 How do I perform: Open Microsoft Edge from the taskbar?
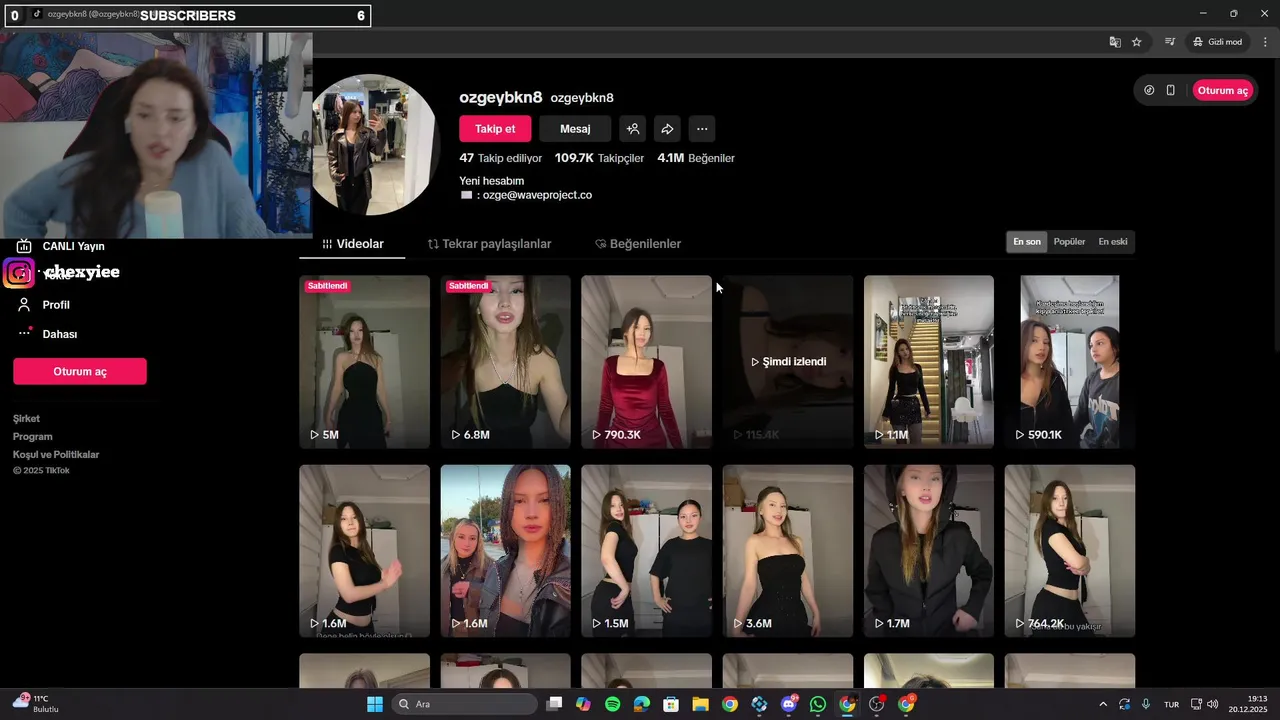[642, 704]
